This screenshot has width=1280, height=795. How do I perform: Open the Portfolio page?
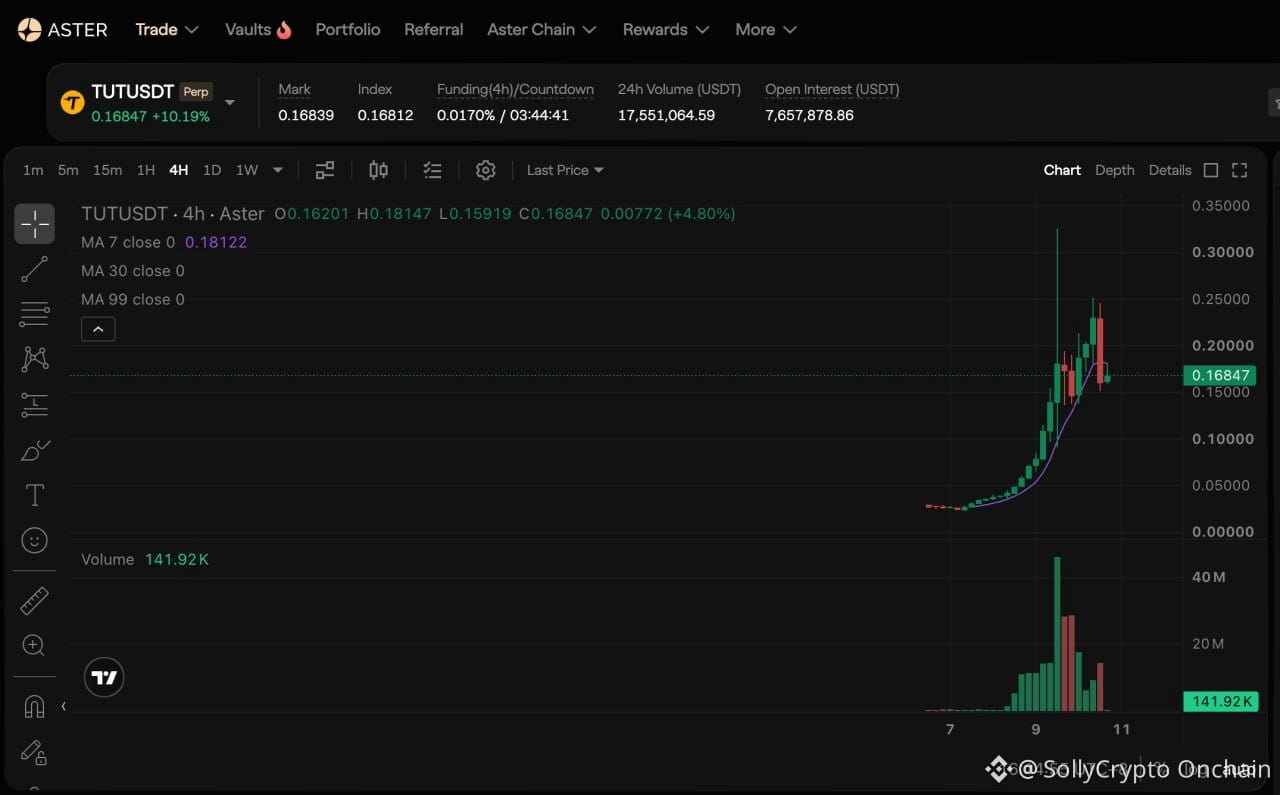tap(348, 30)
